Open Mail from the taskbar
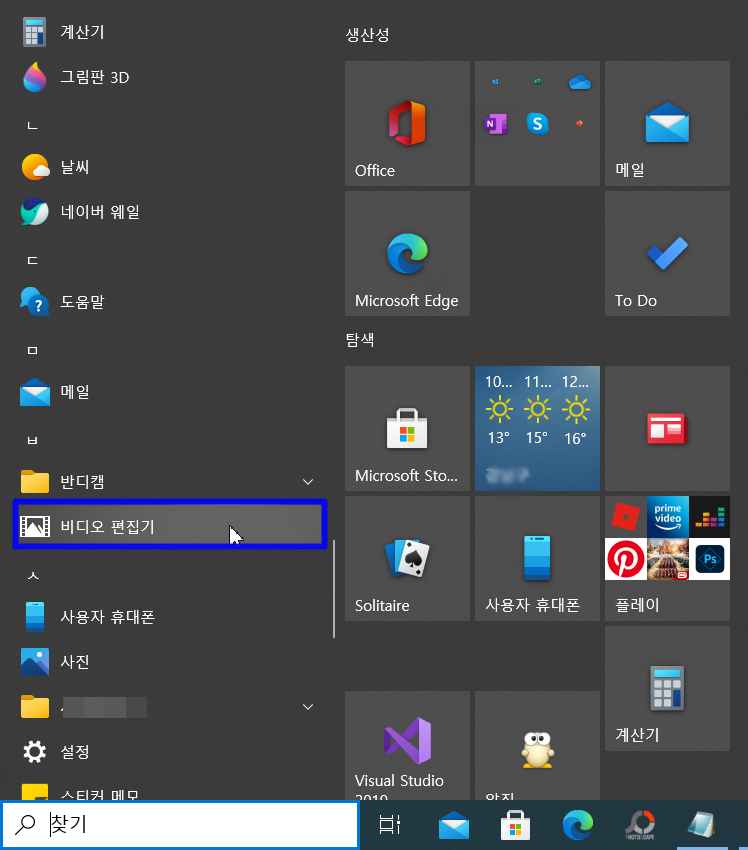This screenshot has height=850, width=748. (x=454, y=825)
